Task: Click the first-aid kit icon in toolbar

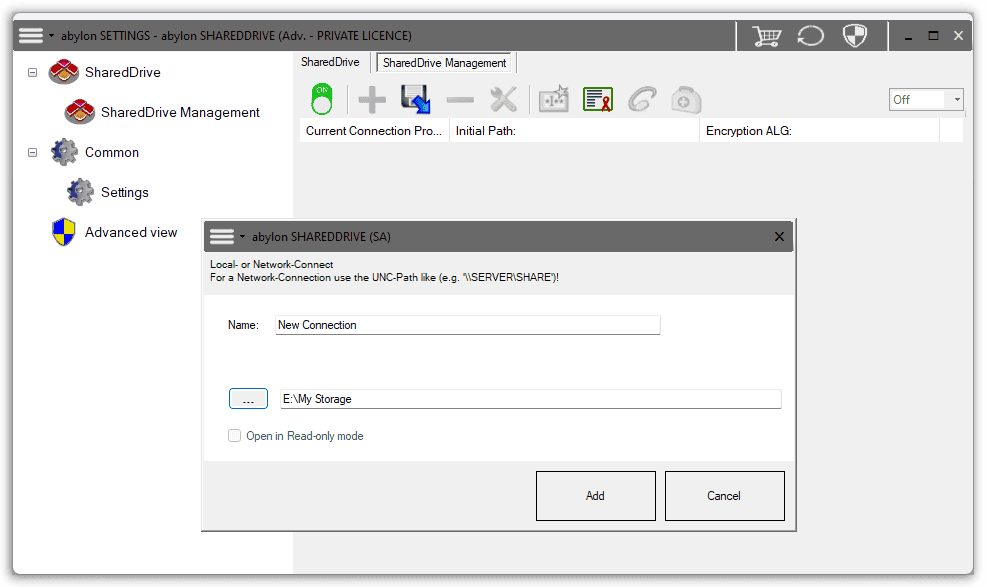Action: point(686,99)
